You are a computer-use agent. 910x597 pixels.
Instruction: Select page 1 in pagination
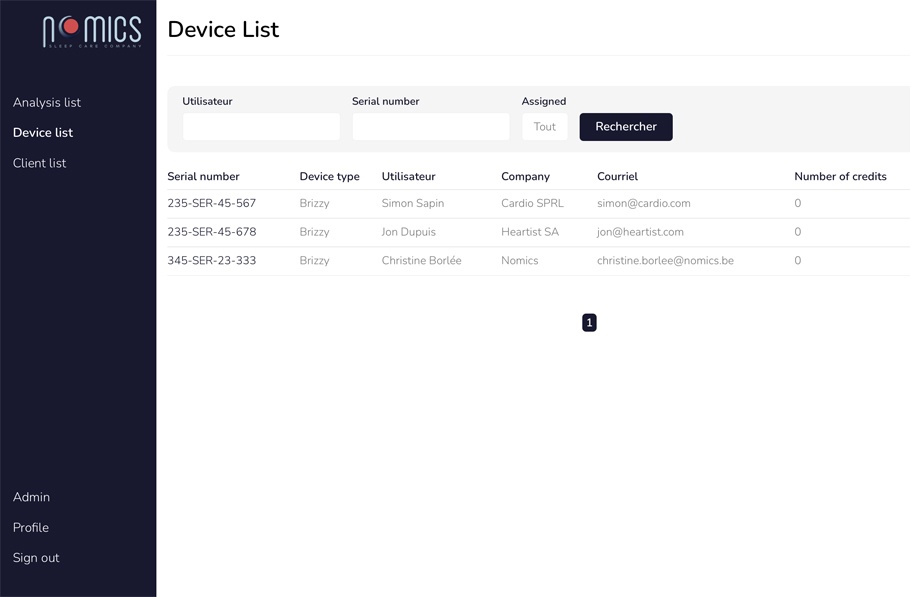pos(589,323)
